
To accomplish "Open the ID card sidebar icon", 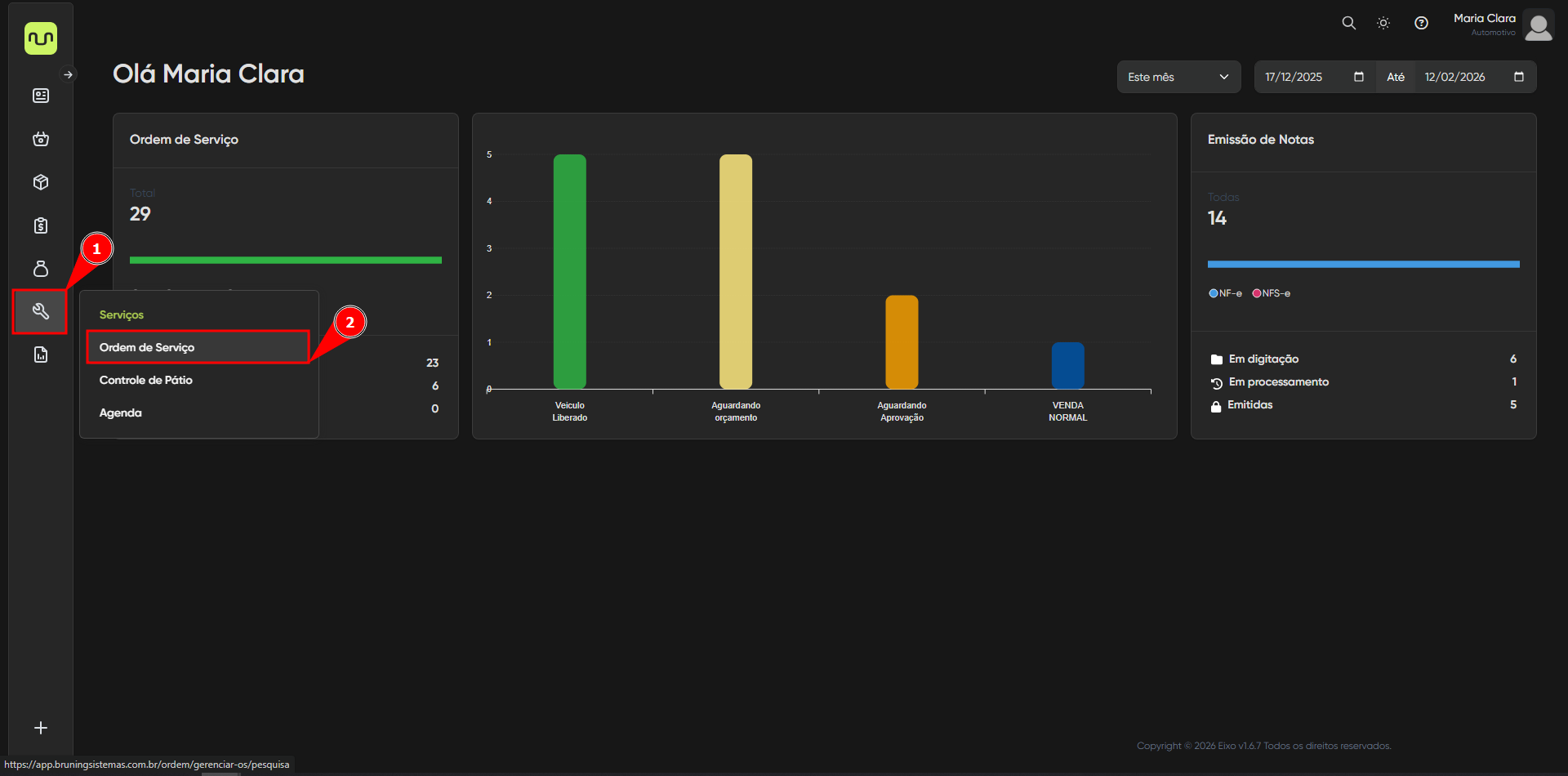I will (x=41, y=96).
